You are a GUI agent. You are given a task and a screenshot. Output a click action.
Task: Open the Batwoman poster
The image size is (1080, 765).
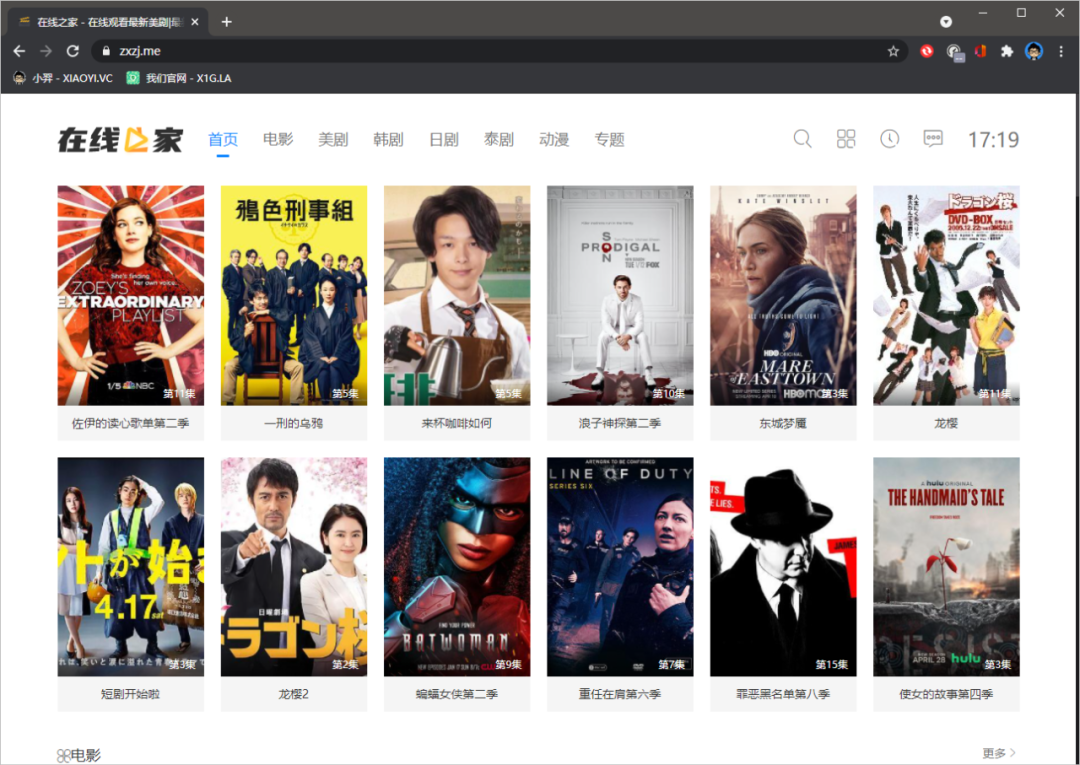click(457, 567)
